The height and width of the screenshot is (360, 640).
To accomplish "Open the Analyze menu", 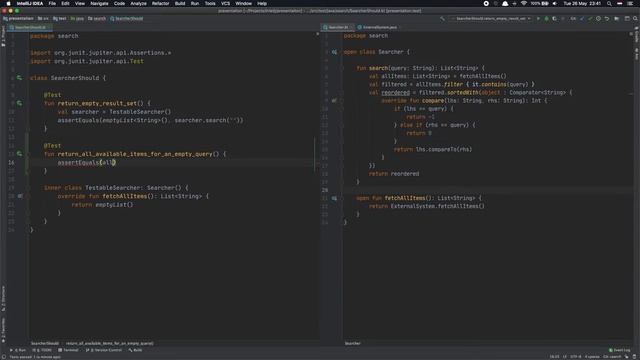I will (x=138, y=3).
